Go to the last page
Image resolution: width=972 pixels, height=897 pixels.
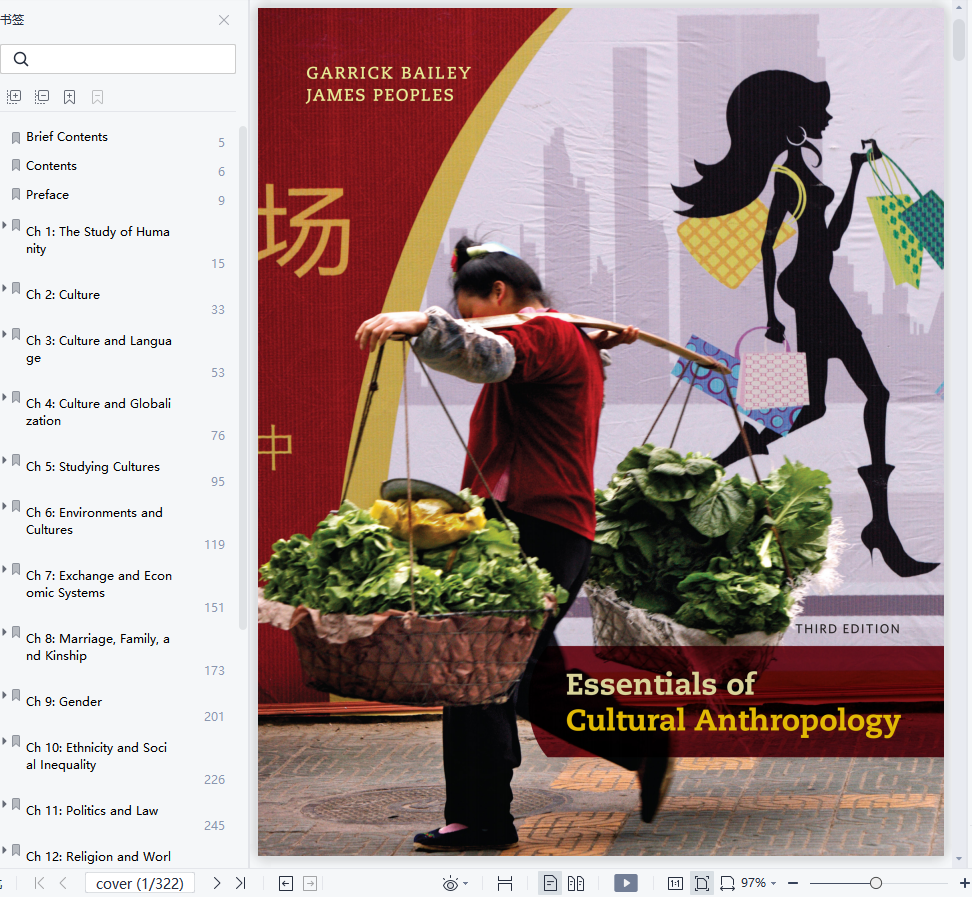pos(241,883)
